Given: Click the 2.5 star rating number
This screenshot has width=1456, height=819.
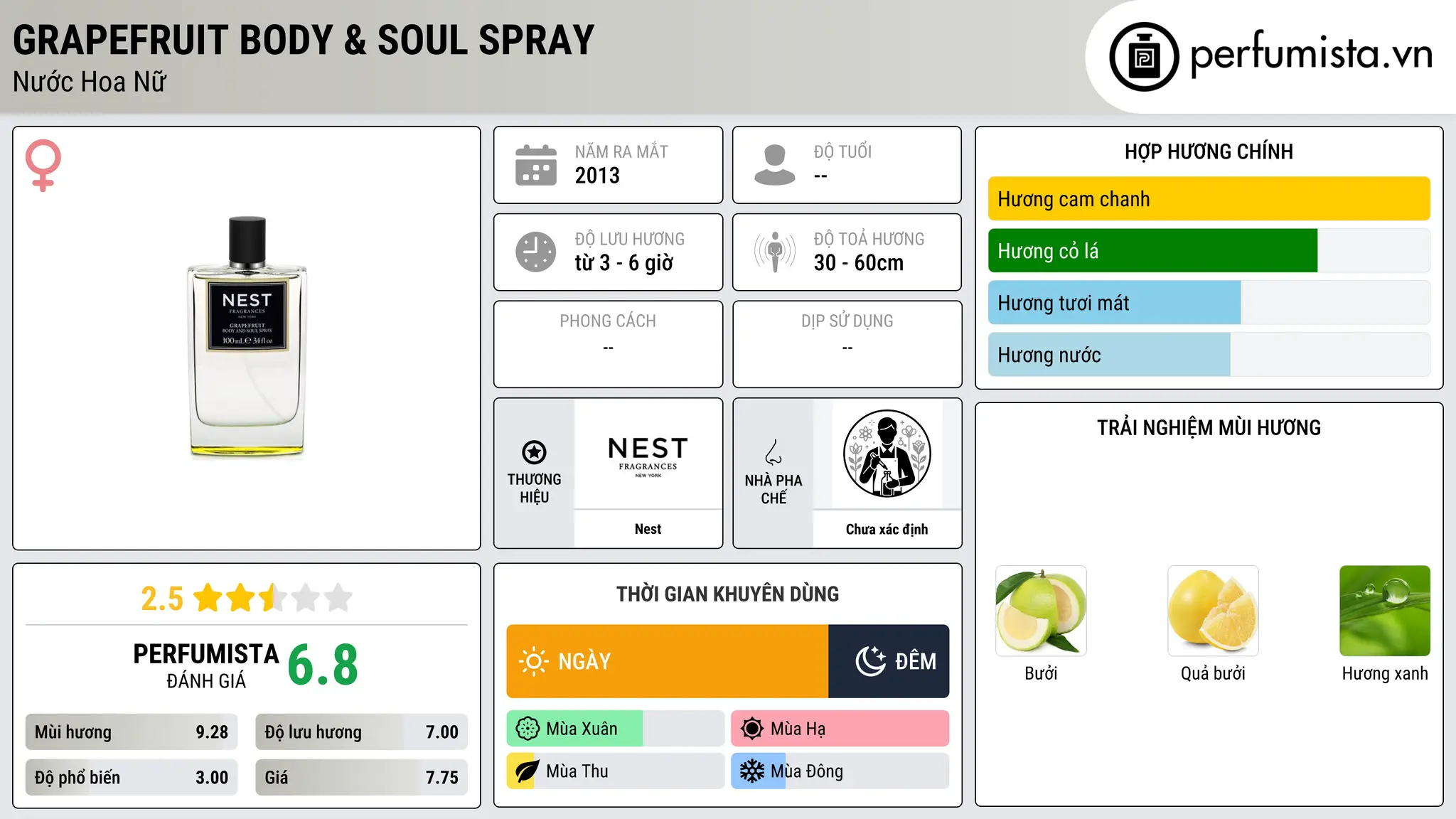Looking at the screenshot, I should click(x=162, y=599).
